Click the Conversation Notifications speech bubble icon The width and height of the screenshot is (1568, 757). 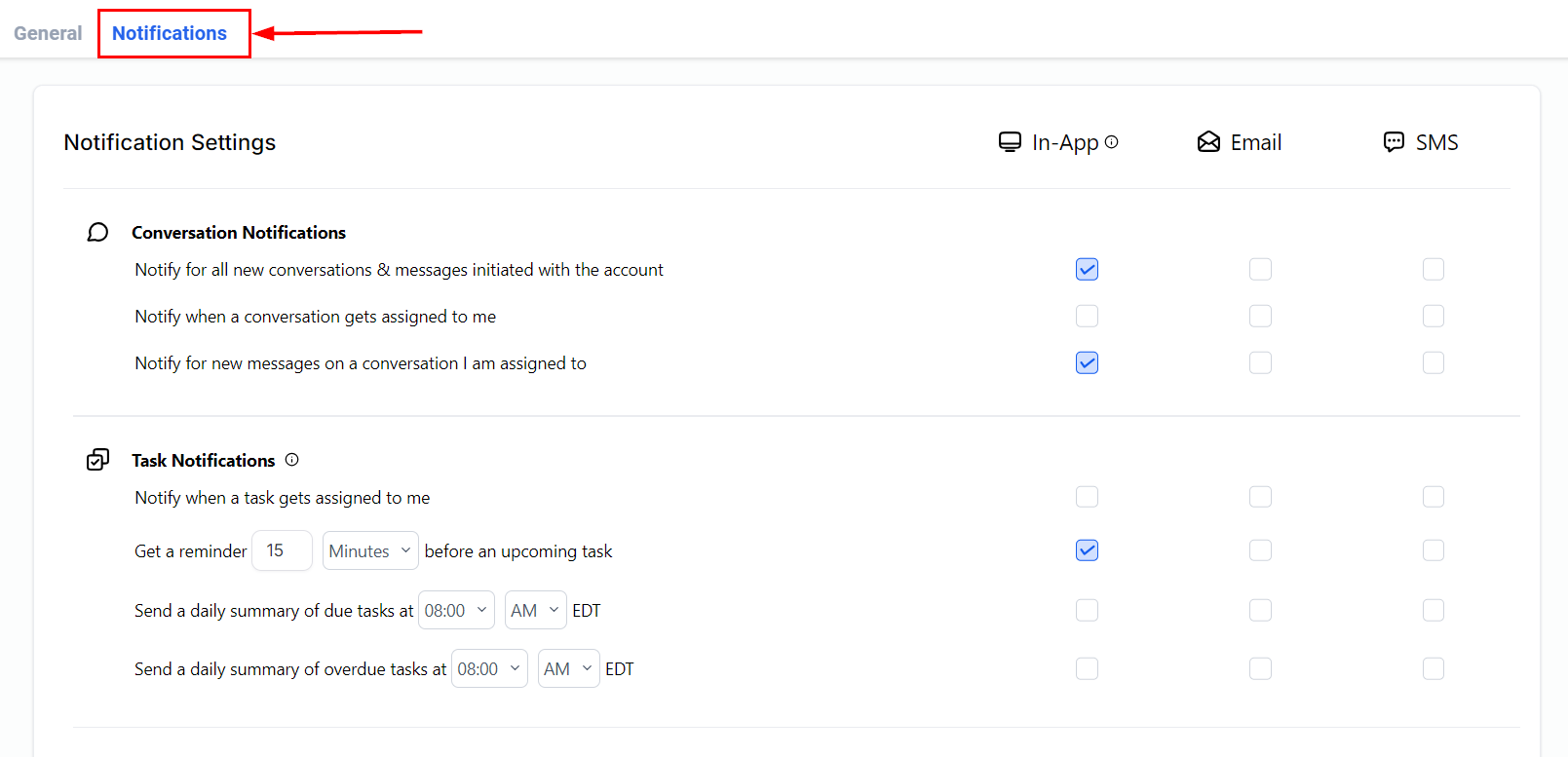click(97, 232)
